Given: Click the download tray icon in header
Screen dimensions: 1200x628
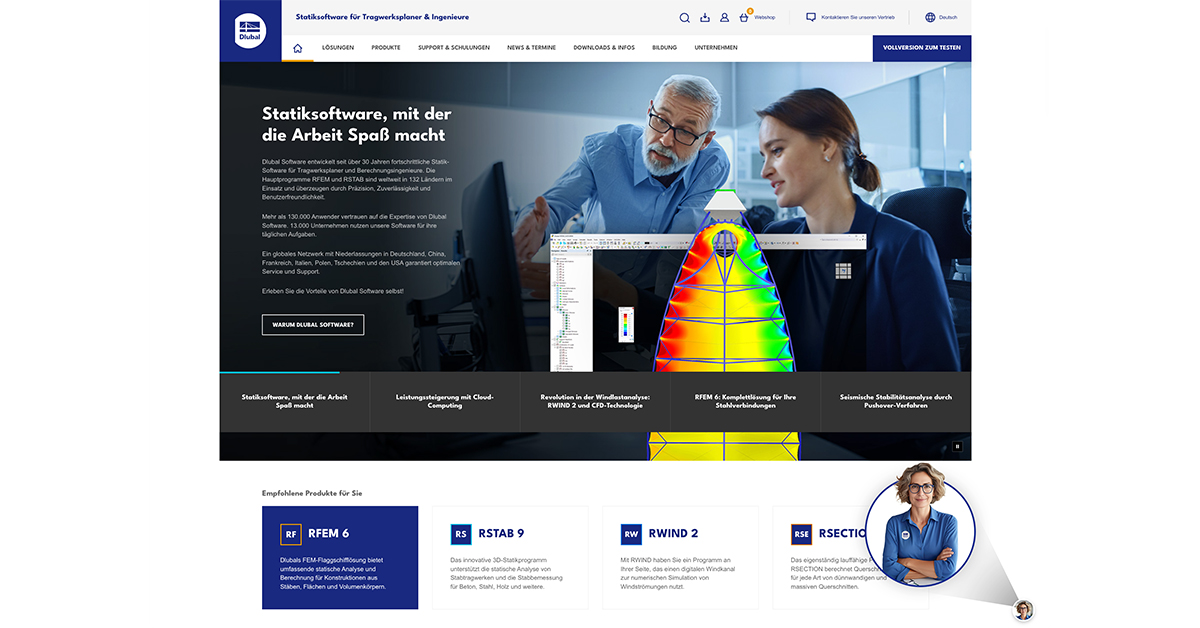Looking at the screenshot, I should [x=705, y=17].
